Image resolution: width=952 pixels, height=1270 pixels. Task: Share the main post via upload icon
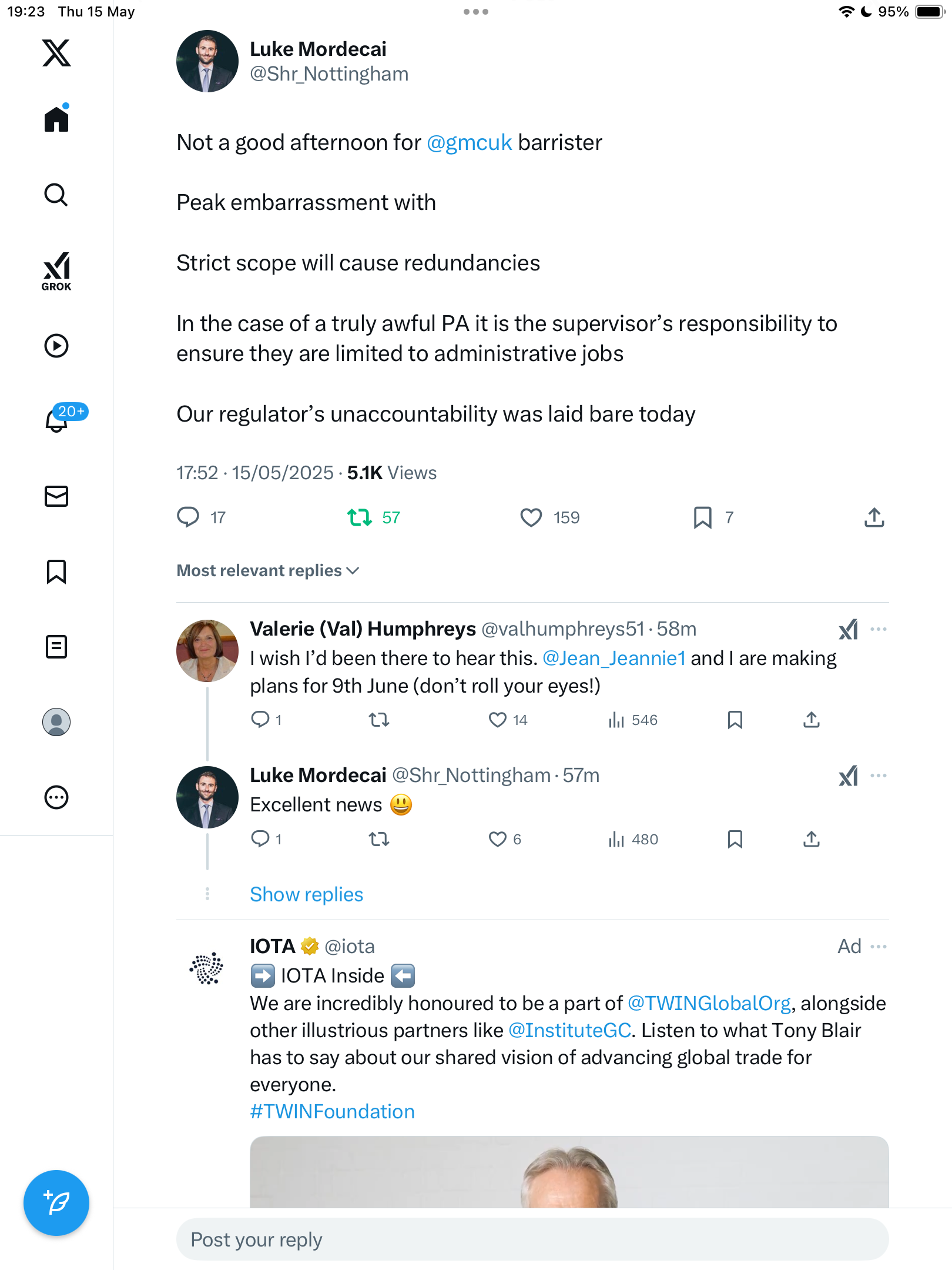[x=874, y=517]
